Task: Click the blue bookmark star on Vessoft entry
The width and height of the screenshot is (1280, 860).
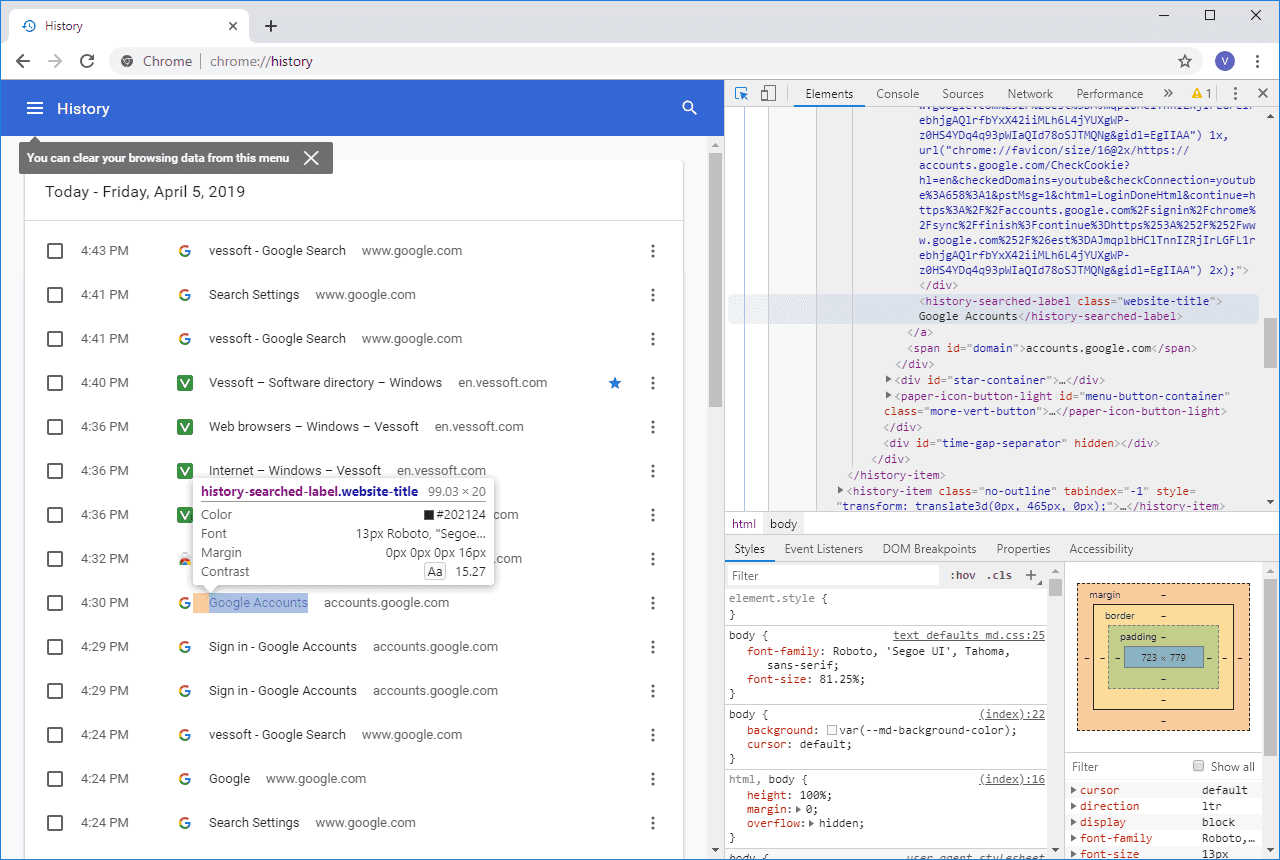Action: [615, 383]
